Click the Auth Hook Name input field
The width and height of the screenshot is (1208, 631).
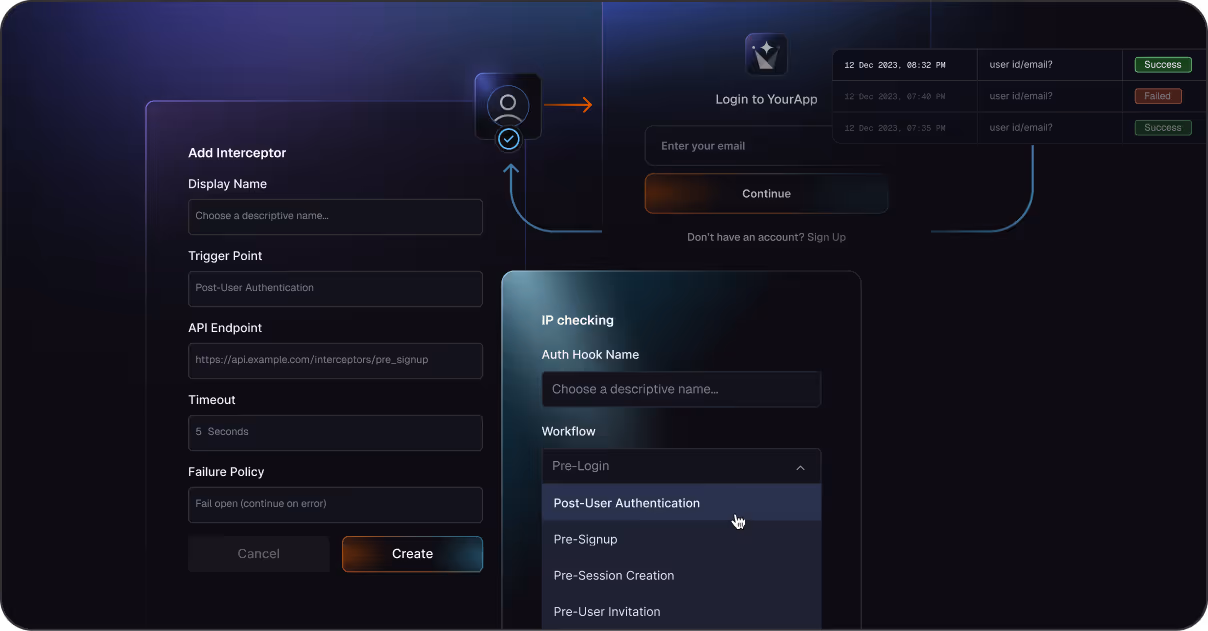coord(681,389)
